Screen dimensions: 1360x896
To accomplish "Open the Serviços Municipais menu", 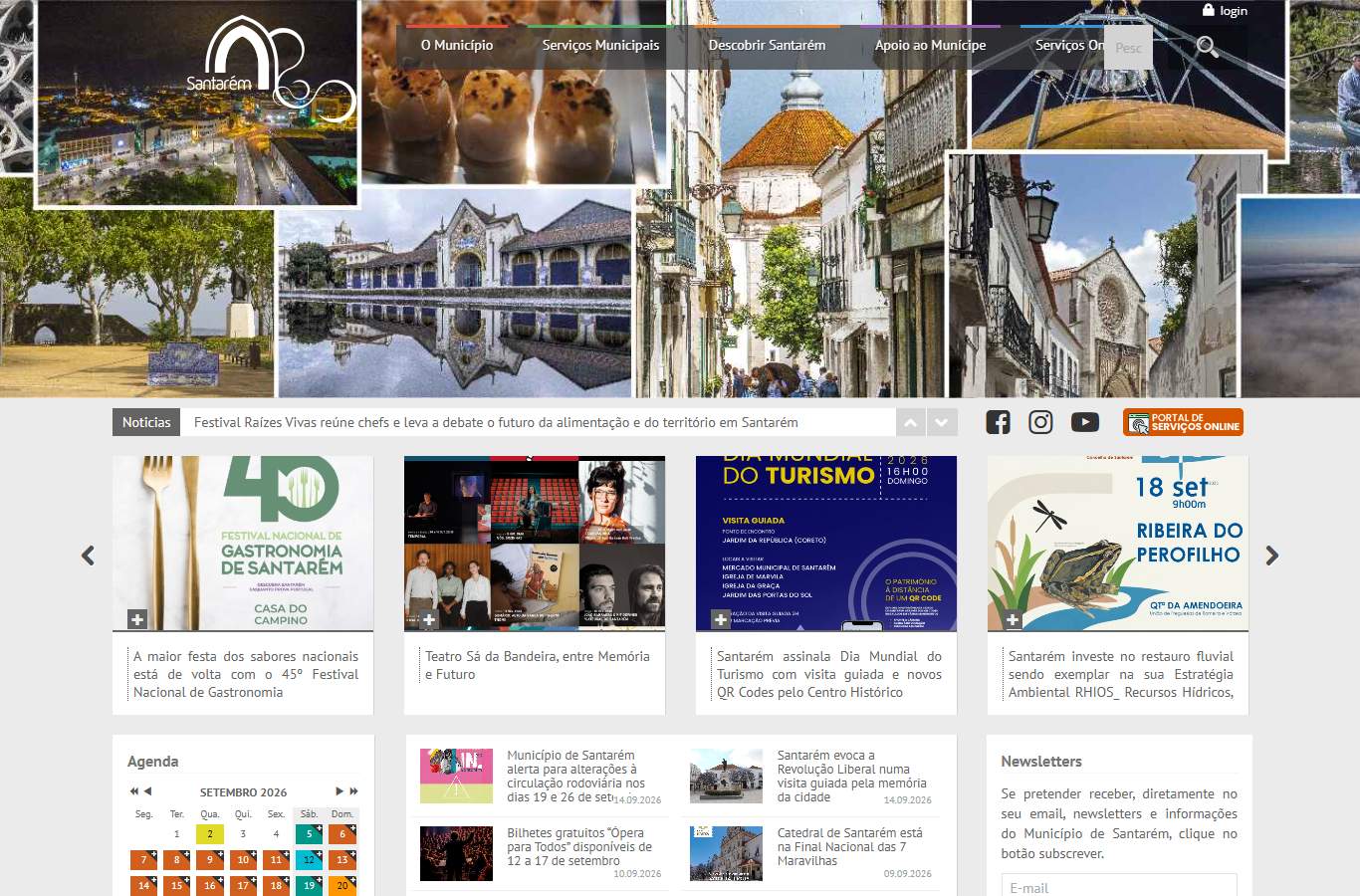I will (600, 46).
